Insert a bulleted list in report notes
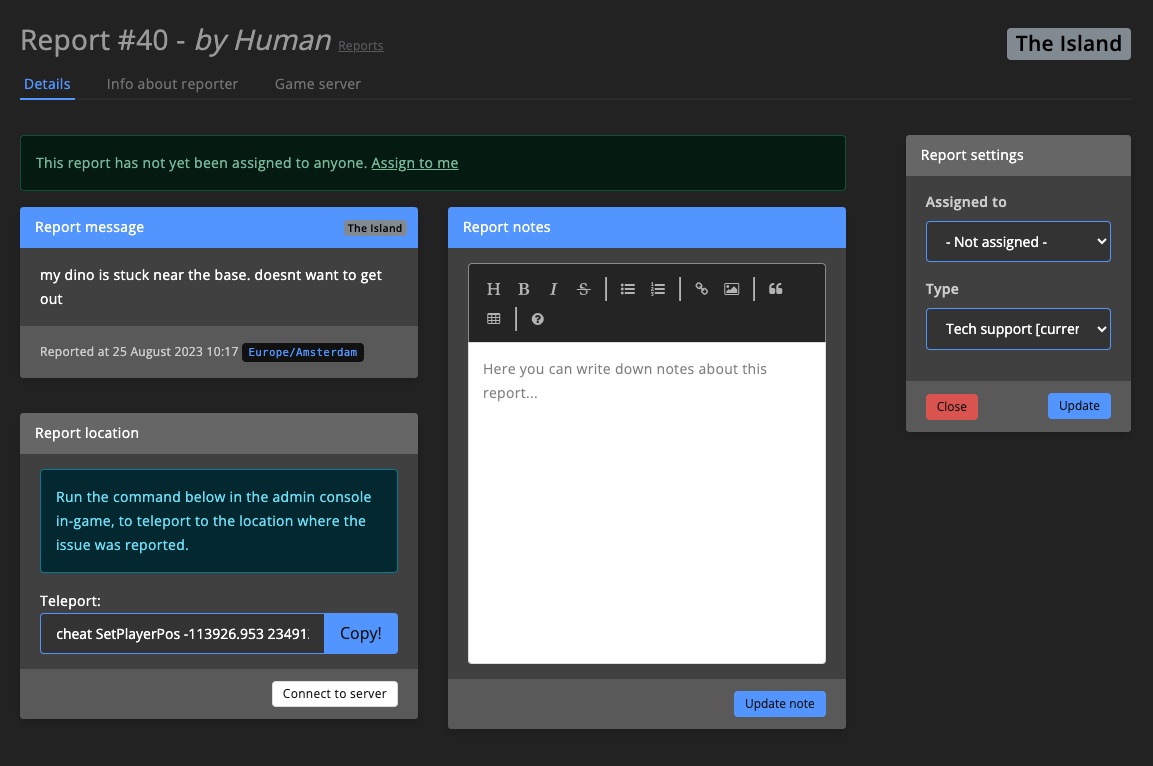The width and height of the screenshot is (1153, 766). coord(627,289)
